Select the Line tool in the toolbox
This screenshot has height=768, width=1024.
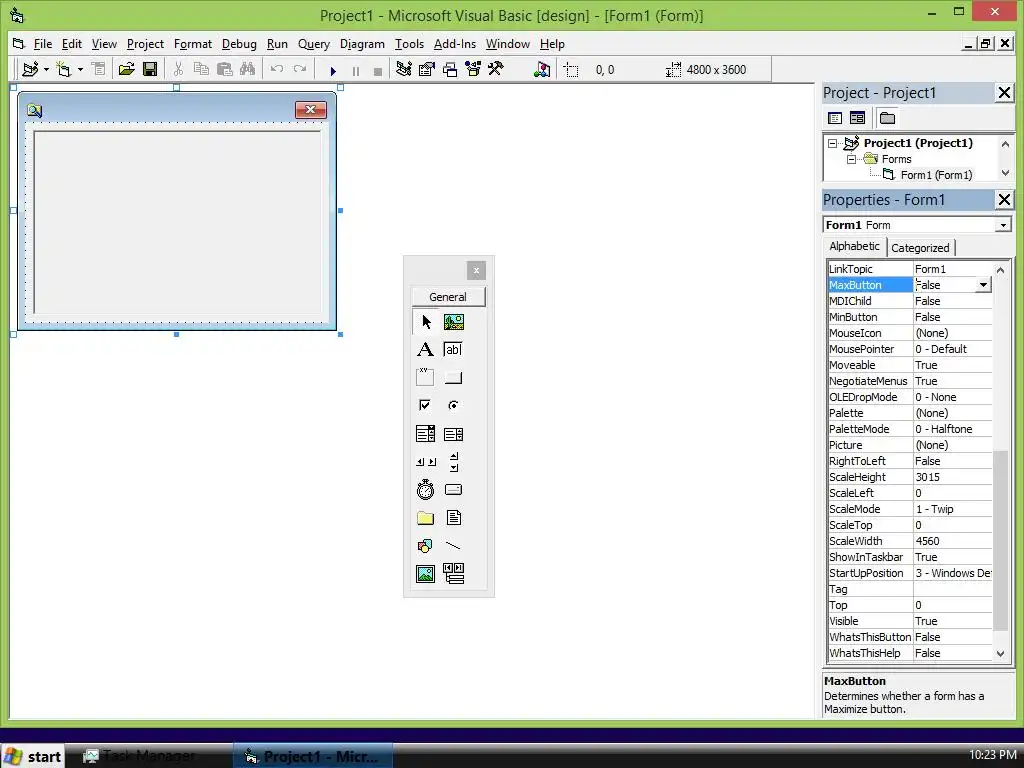click(x=454, y=546)
